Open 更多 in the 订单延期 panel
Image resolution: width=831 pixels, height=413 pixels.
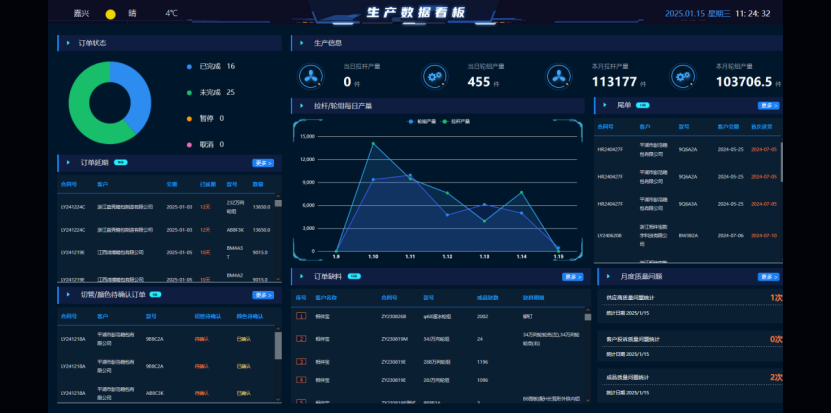(263, 162)
